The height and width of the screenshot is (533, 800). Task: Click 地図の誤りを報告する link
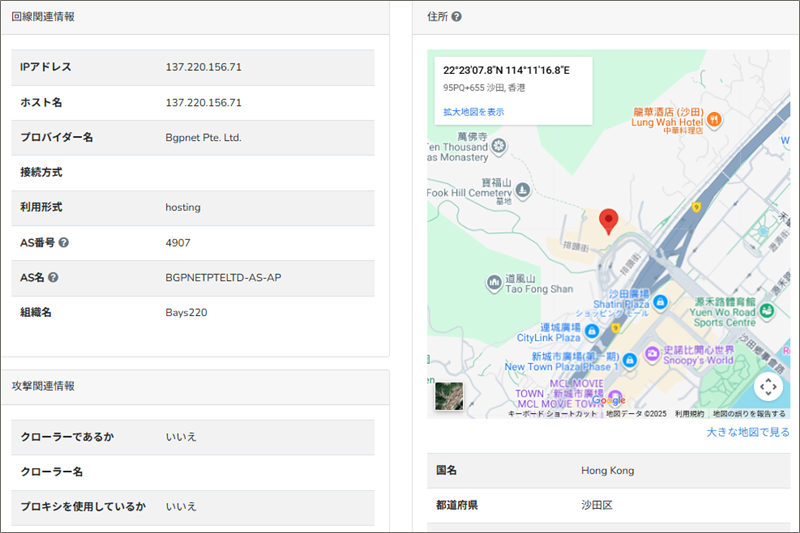749,413
